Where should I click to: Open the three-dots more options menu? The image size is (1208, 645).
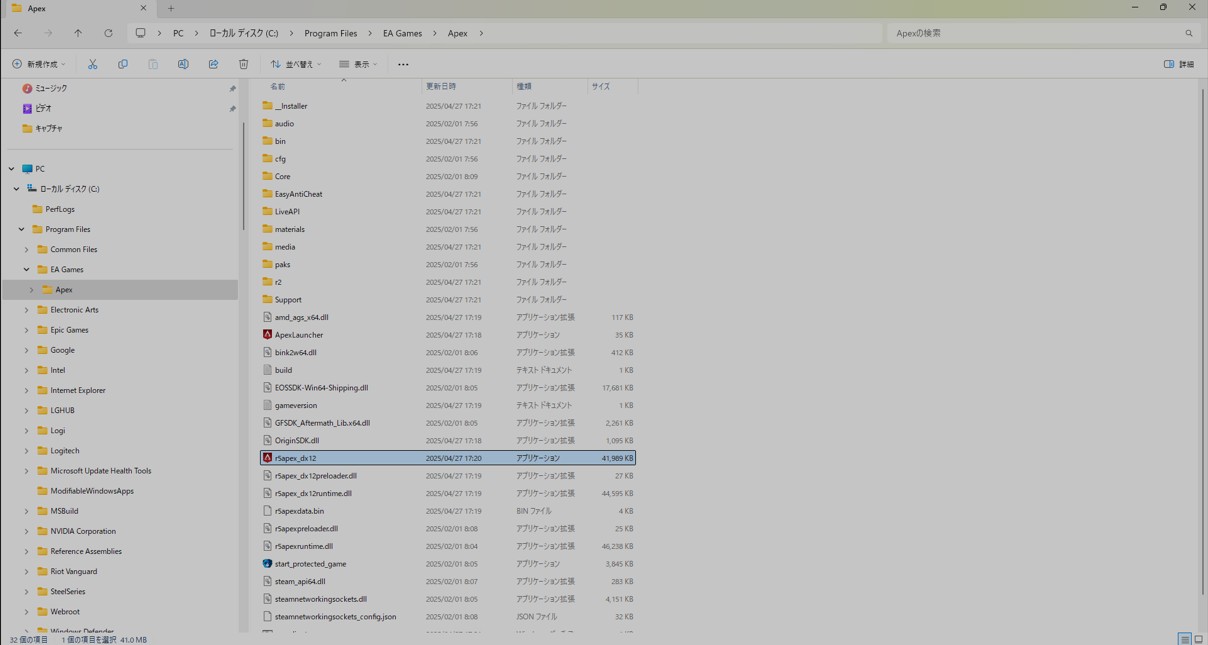pos(403,64)
